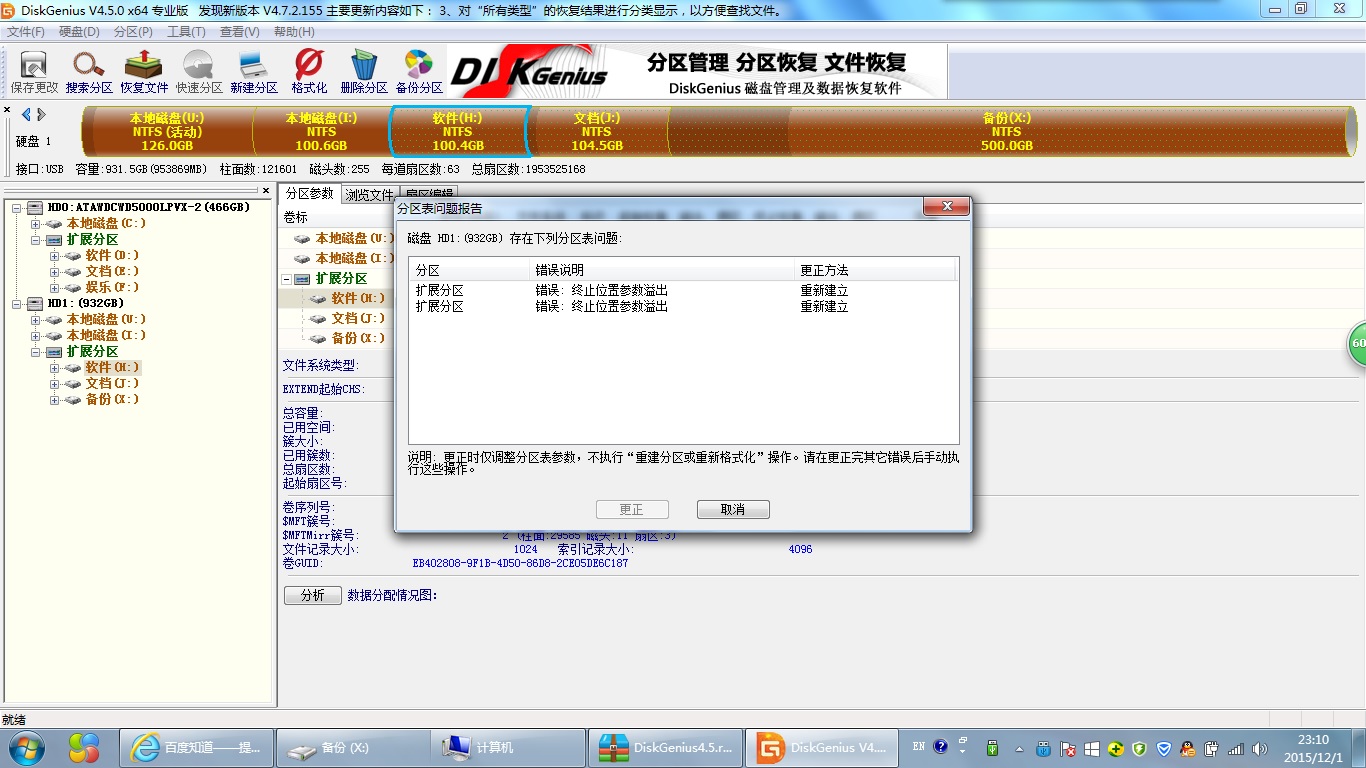Screen dimensions: 1366x768
Task: Click the 新建分区 (New Partition) icon
Action: point(252,70)
